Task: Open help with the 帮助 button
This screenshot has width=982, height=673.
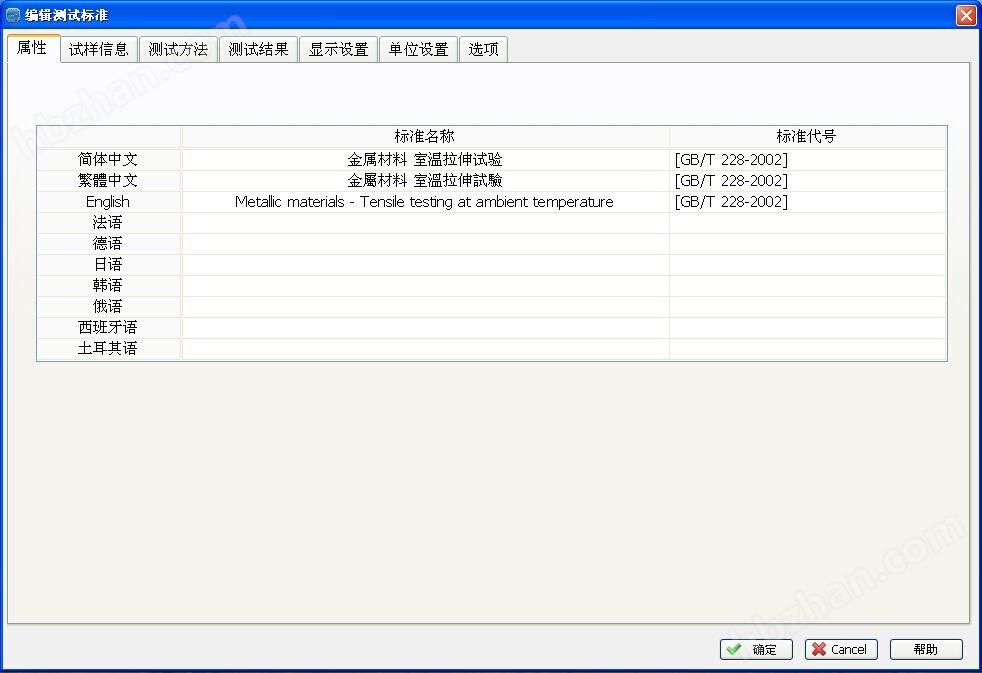Action: [x=926, y=649]
